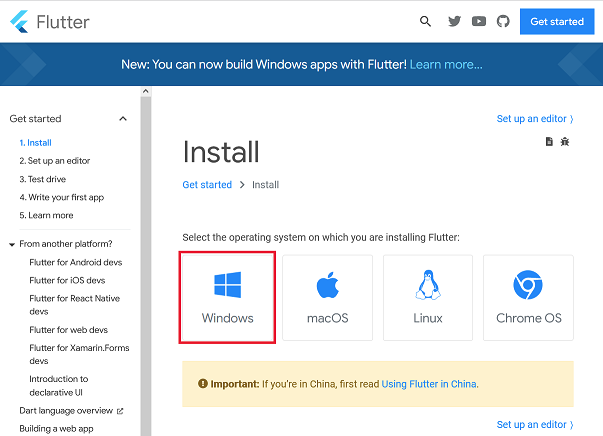Image resolution: width=603 pixels, height=436 pixels.
Task: Click the Flutter logo in the header
Action: [x=50, y=22]
